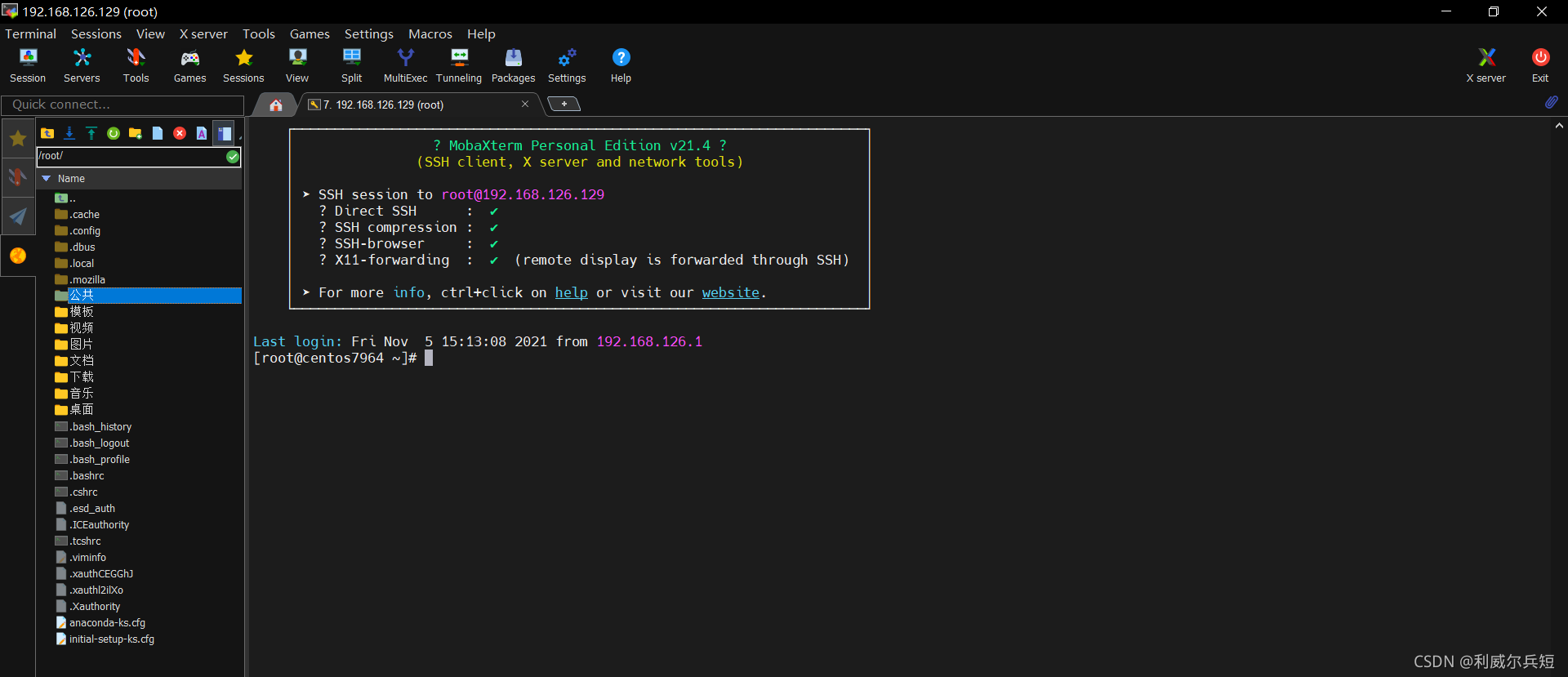Launch MultiExec mode from toolbar
Image resolution: width=1568 pixels, height=677 pixels.
click(405, 65)
